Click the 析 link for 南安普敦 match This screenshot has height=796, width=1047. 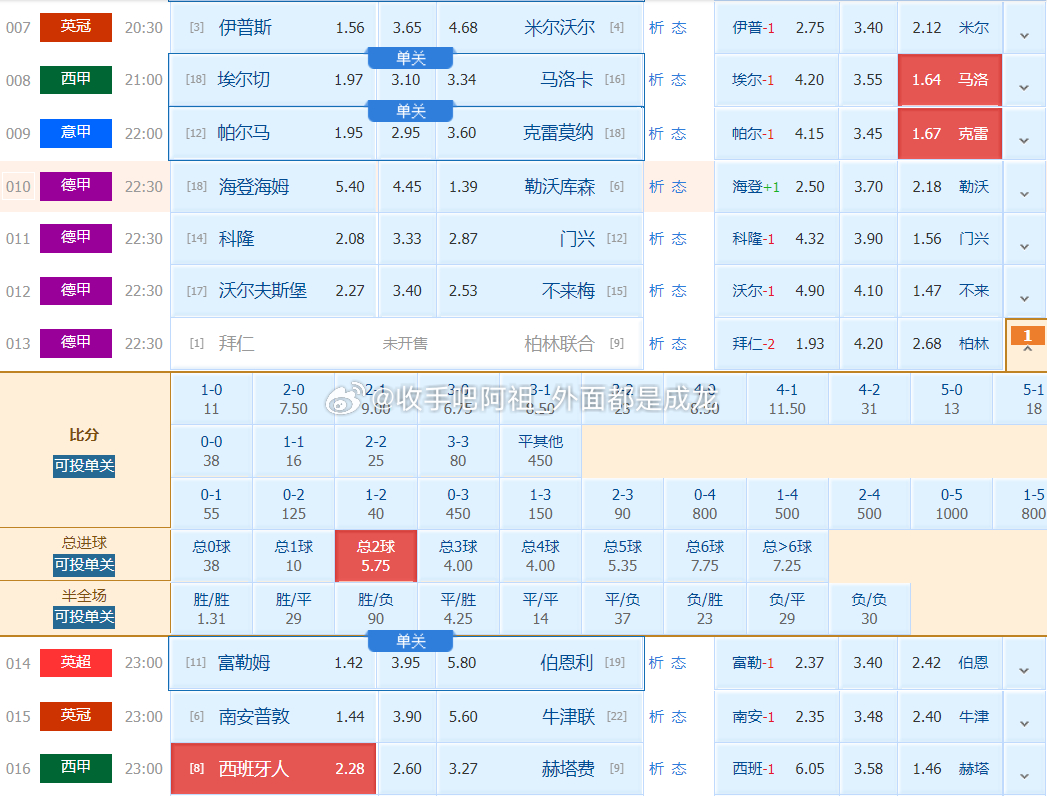(655, 716)
